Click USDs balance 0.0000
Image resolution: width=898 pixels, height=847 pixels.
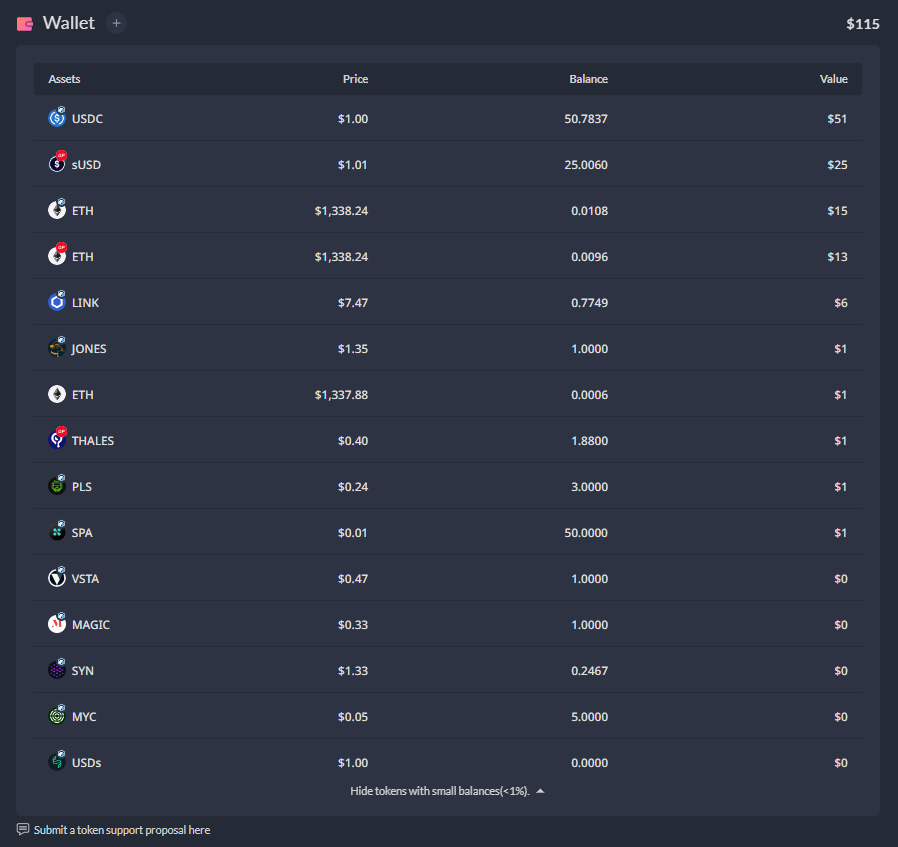(x=589, y=763)
